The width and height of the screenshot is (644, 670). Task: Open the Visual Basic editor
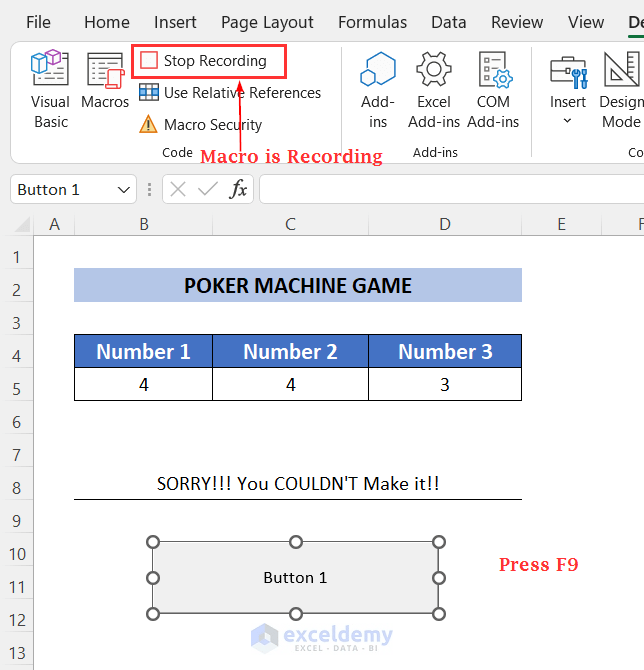click(x=50, y=89)
